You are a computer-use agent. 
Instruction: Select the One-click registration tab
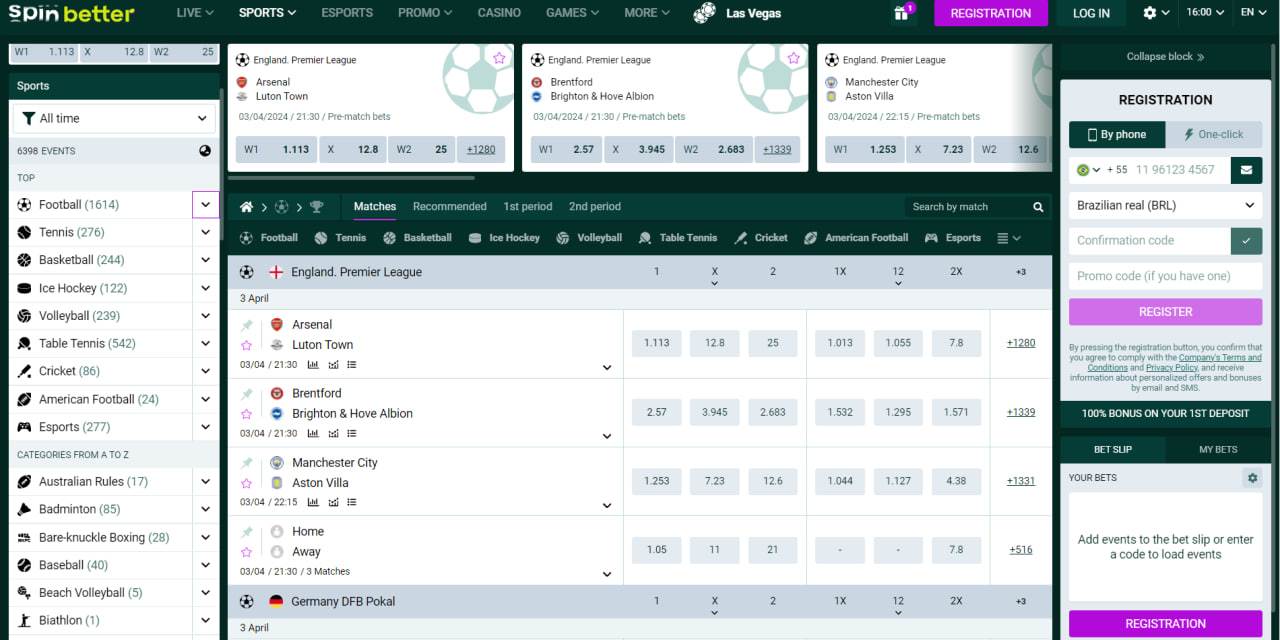coord(1213,135)
